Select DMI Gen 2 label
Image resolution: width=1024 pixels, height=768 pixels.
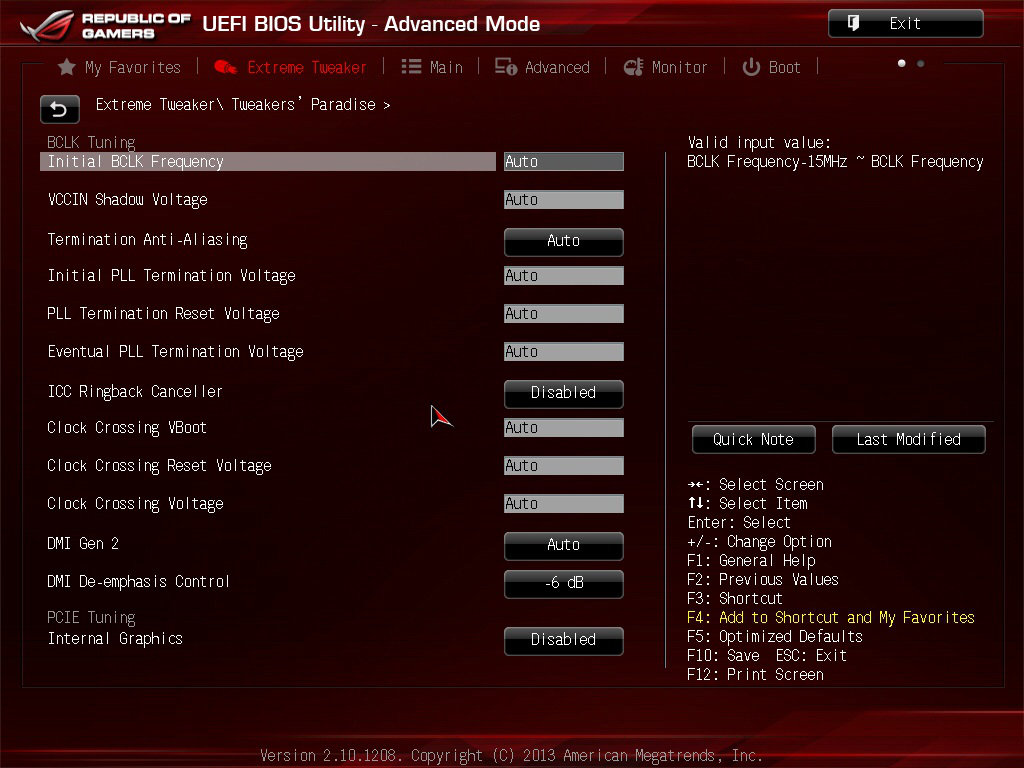(x=83, y=543)
